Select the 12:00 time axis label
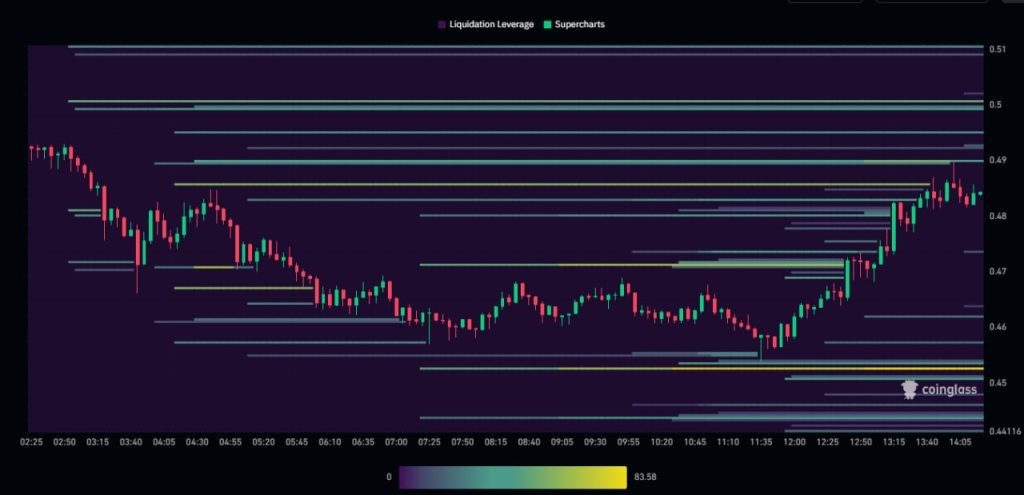 [795, 441]
